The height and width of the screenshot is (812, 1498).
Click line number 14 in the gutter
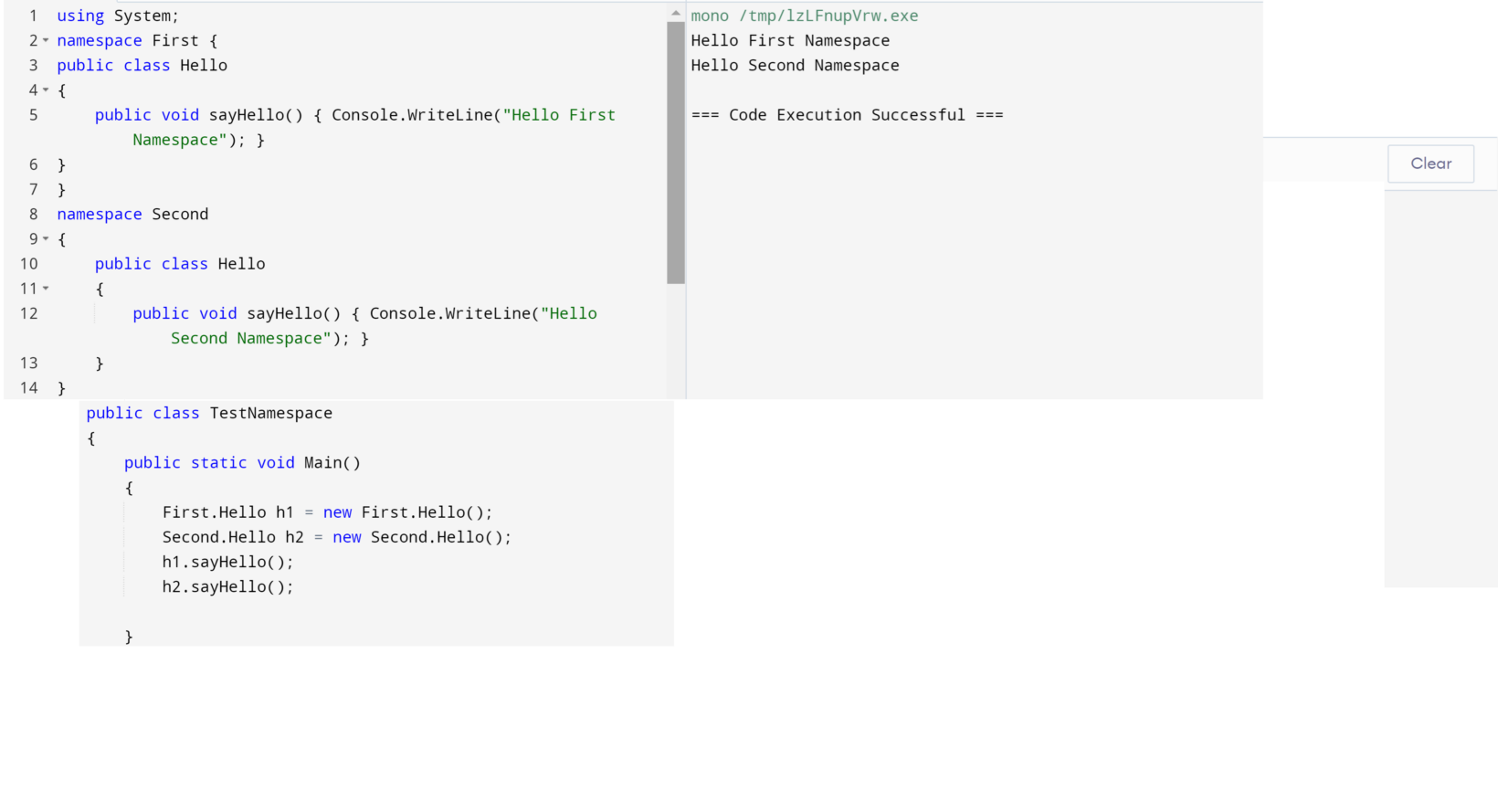pyautogui.click(x=29, y=388)
